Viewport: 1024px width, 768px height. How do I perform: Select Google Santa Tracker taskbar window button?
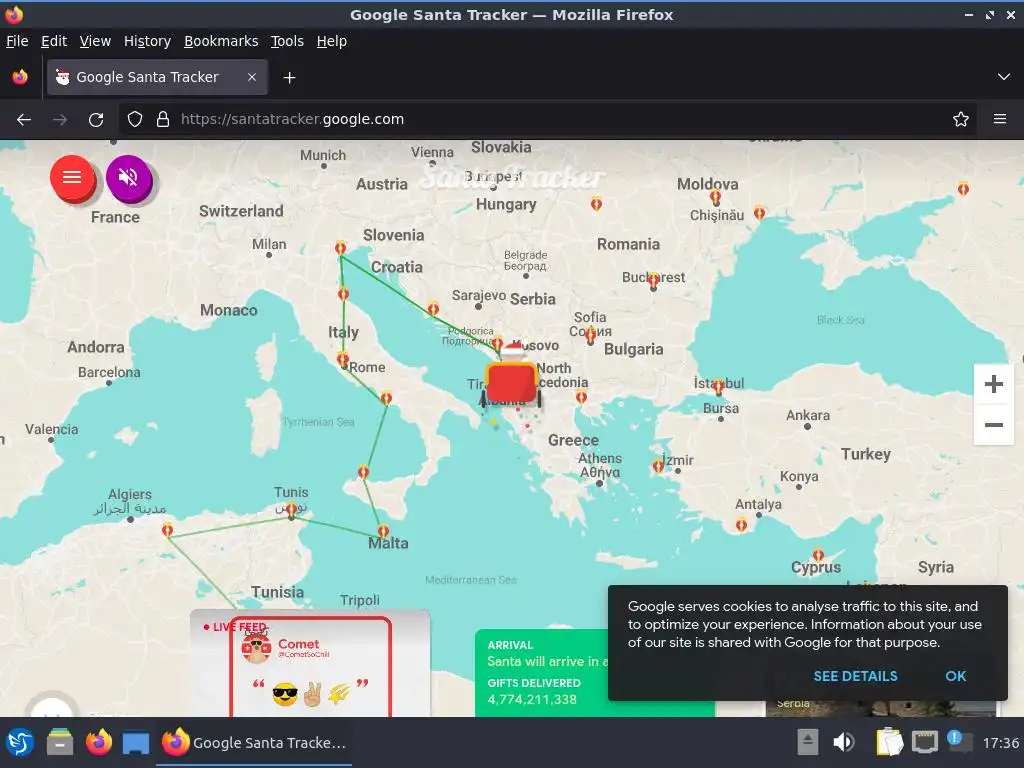(254, 743)
